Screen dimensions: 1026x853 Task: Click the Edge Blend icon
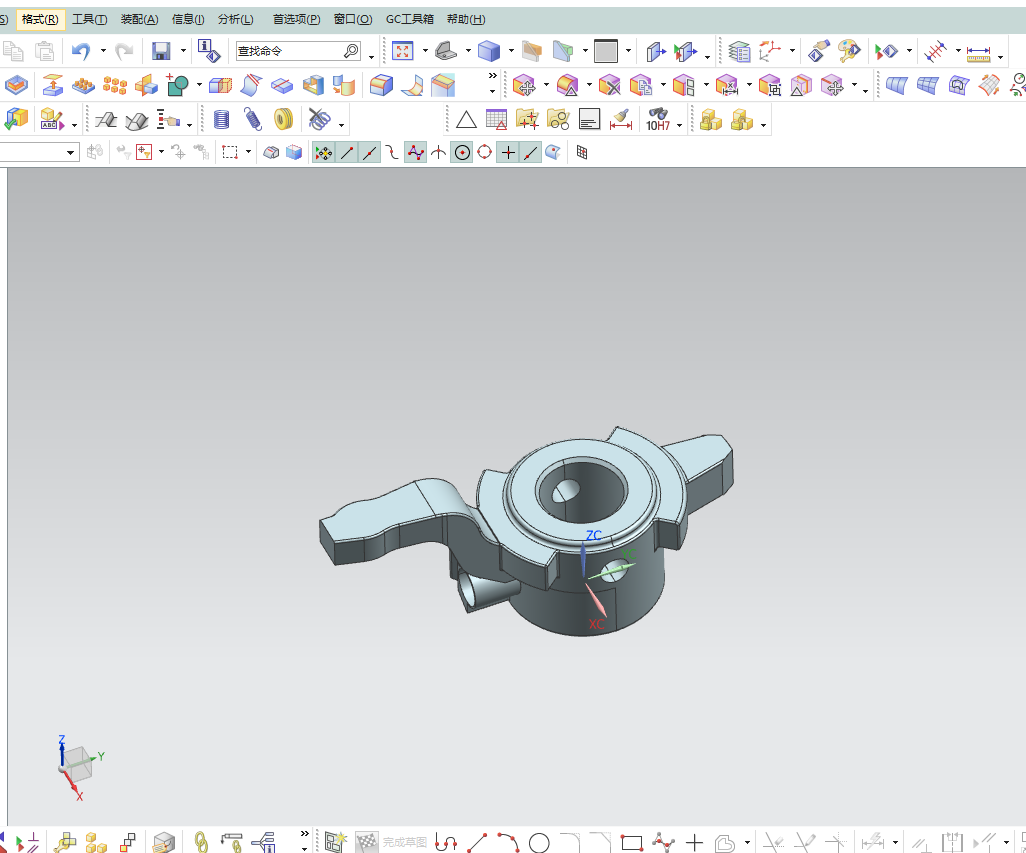click(381, 85)
